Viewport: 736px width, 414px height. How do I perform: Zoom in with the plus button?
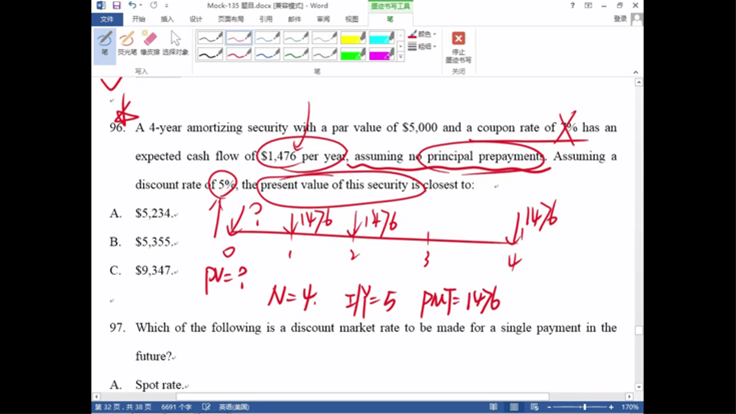pos(611,407)
